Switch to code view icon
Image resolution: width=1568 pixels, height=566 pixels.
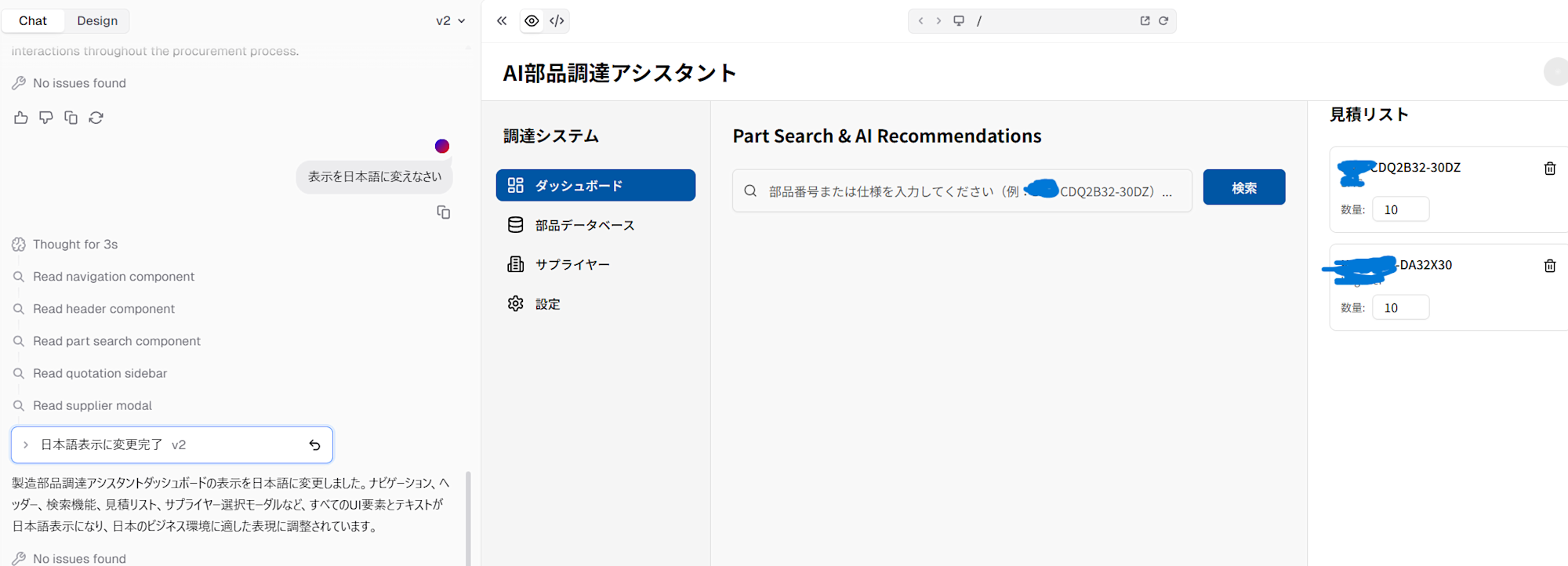click(x=557, y=21)
